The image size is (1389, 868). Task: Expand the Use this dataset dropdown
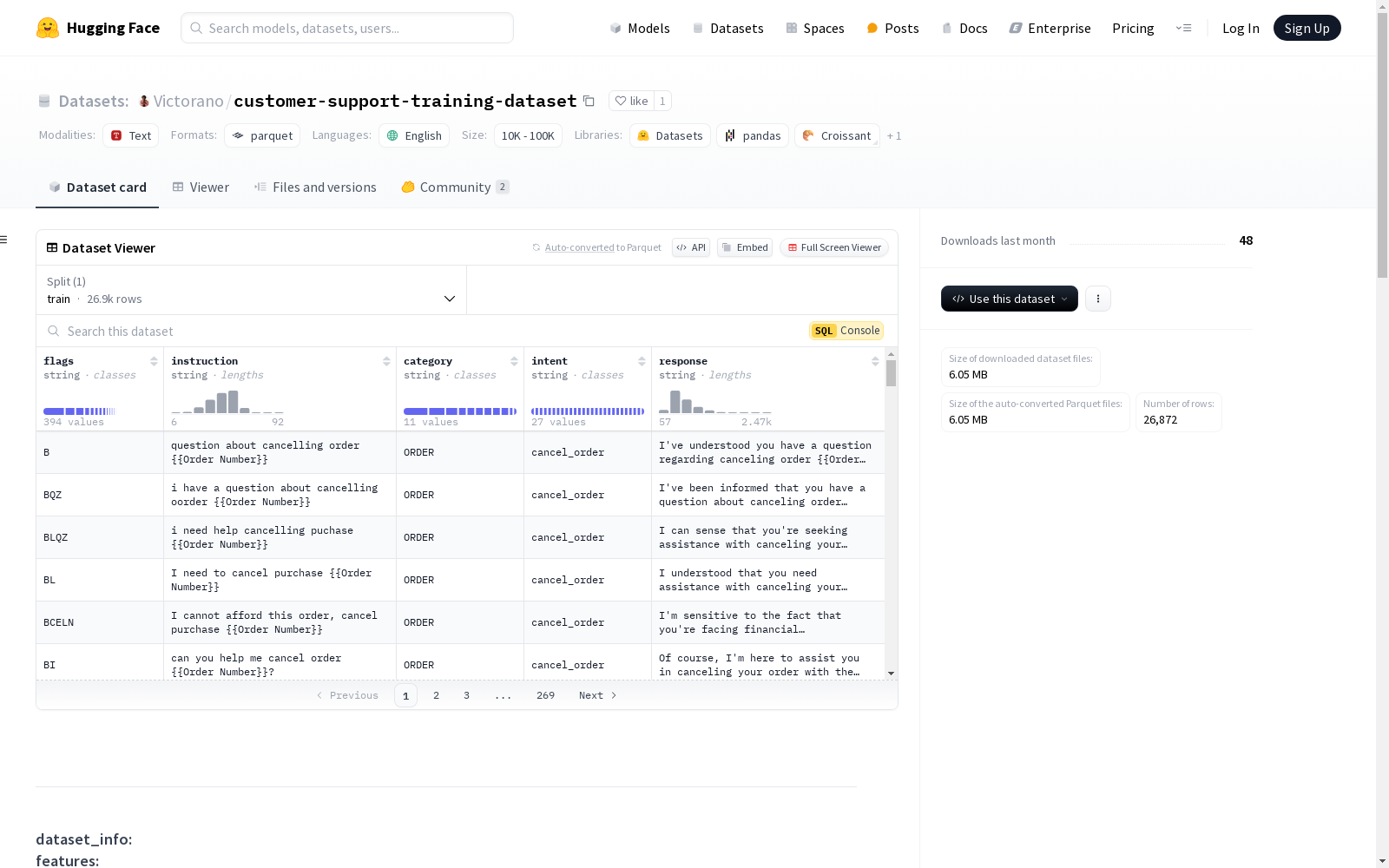click(1010, 299)
